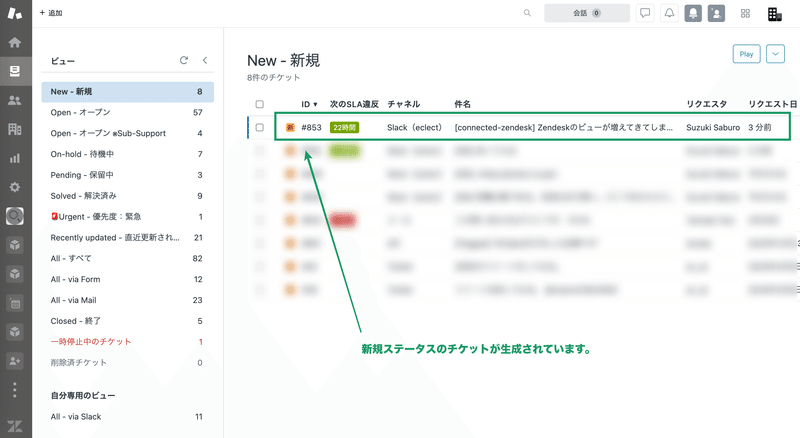Click the チャネル column header
The image size is (800, 438).
404,104
